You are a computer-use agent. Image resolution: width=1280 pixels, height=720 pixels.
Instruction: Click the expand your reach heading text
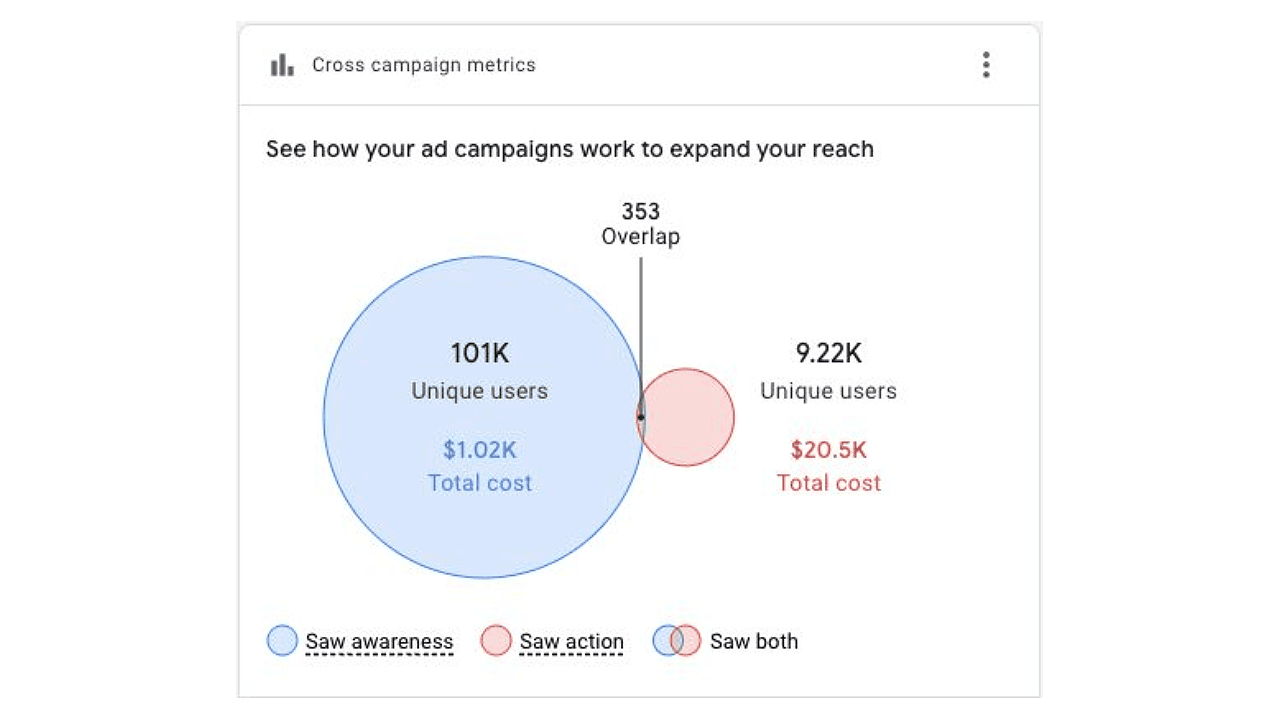pyautogui.click(x=570, y=149)
